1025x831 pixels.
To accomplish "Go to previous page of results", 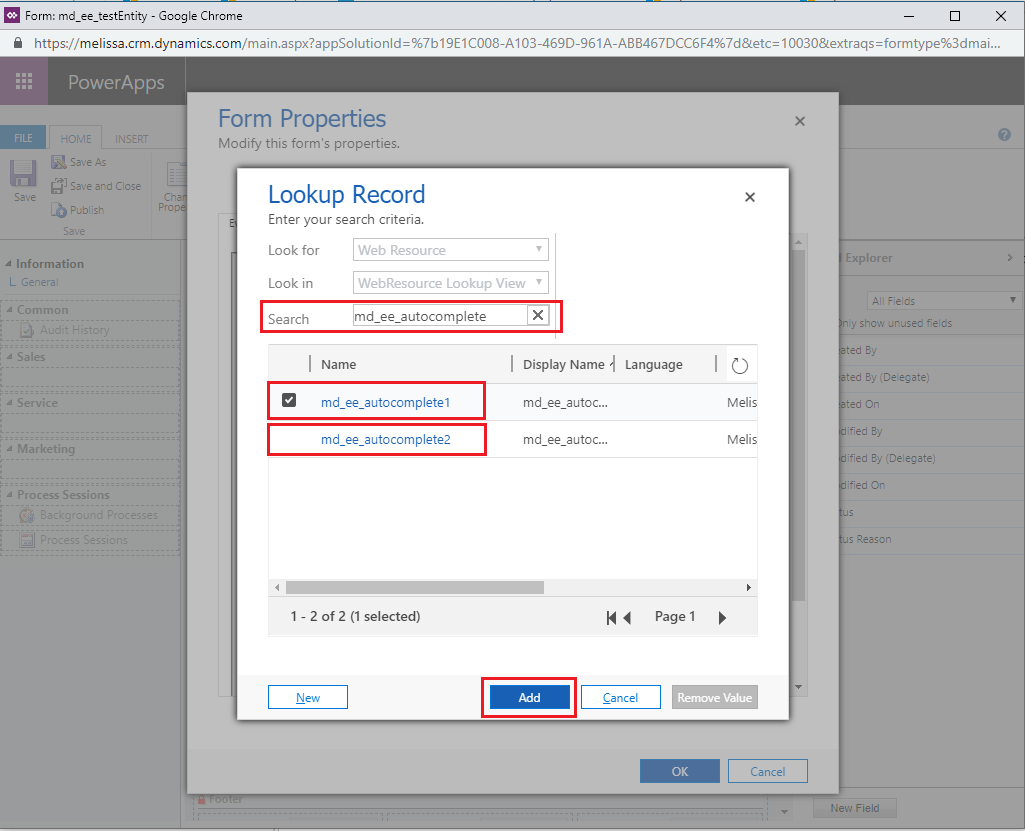I will click(x=628, y=618).
